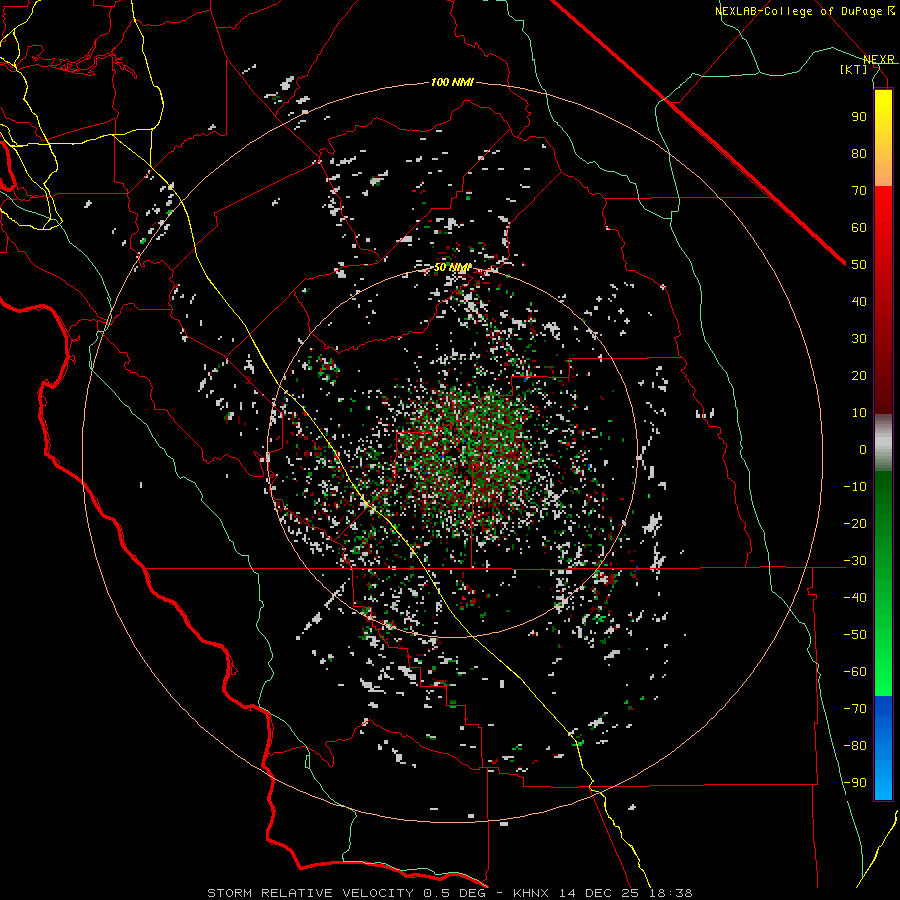The height and width of the screenshot is (900, 900).
Task: Click the gray zero-velocity segment of color bar
Action: pos(883,443)
